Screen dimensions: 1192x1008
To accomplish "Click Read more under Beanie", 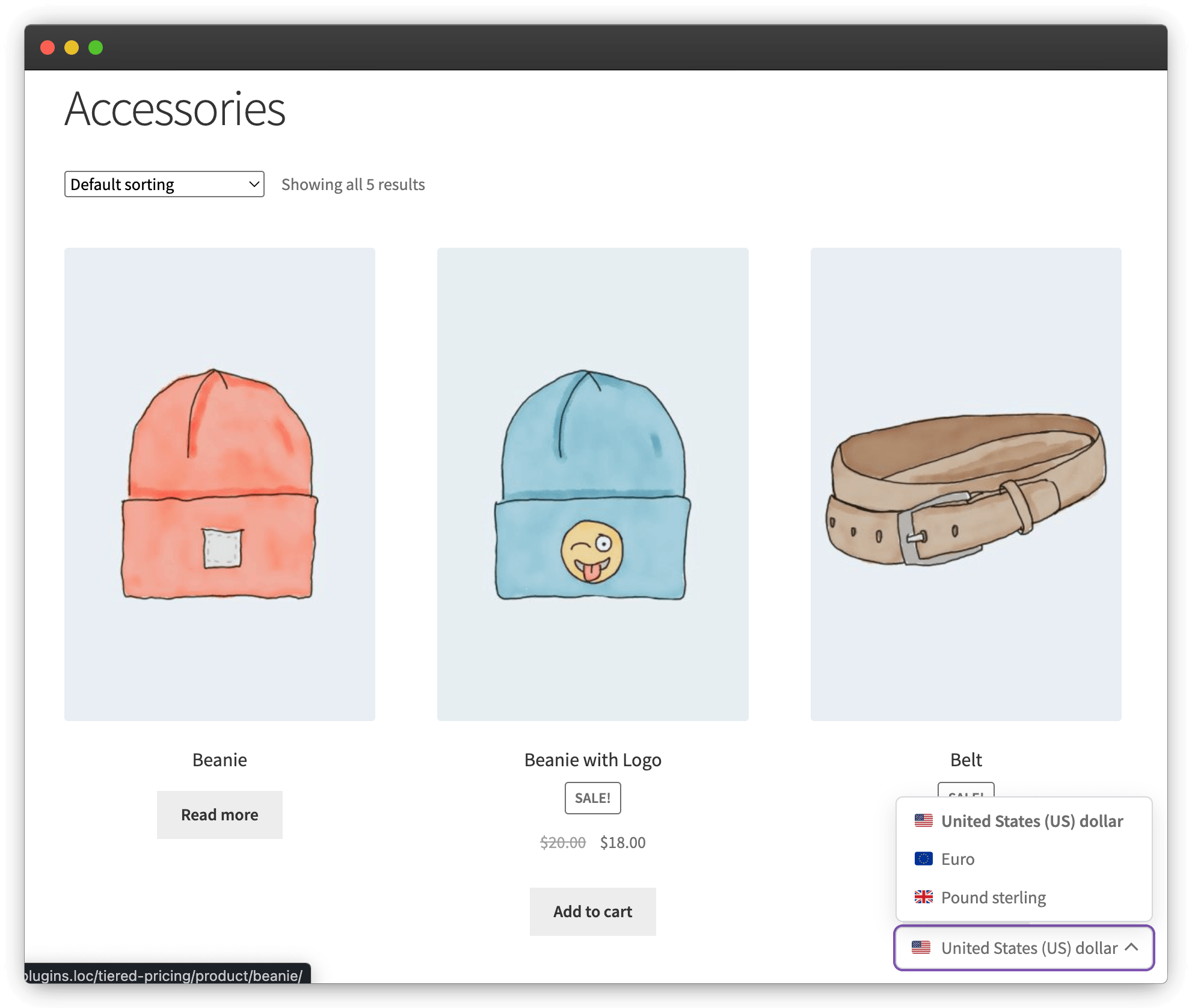I will click(x=220, y=815).
